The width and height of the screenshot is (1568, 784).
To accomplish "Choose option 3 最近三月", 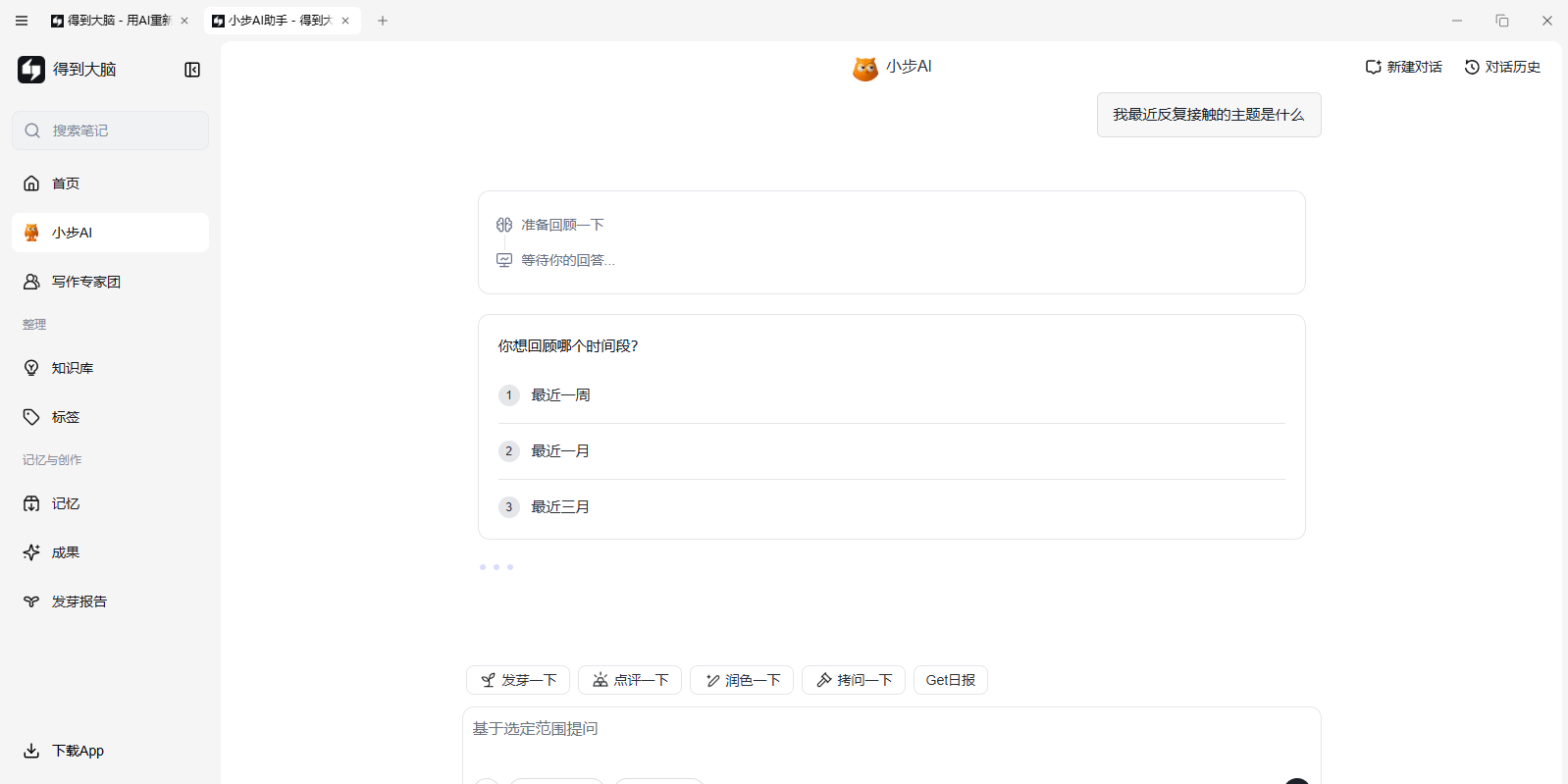I will 891,507.
